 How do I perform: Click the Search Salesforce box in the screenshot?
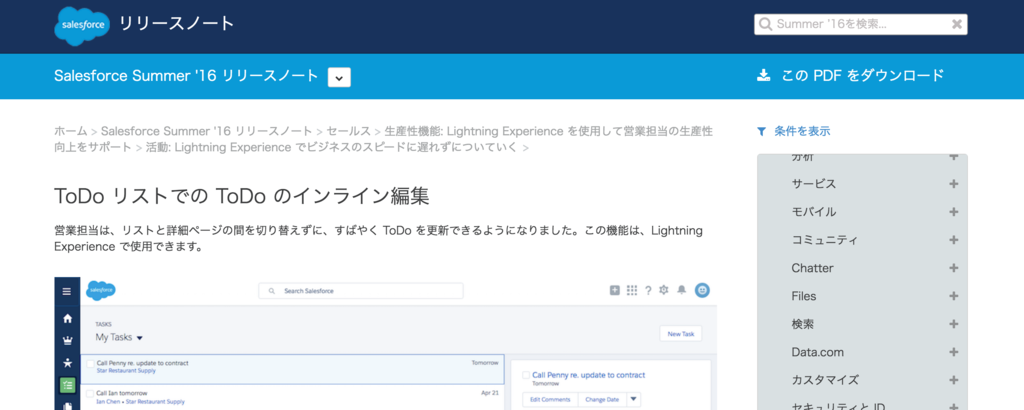361,291
